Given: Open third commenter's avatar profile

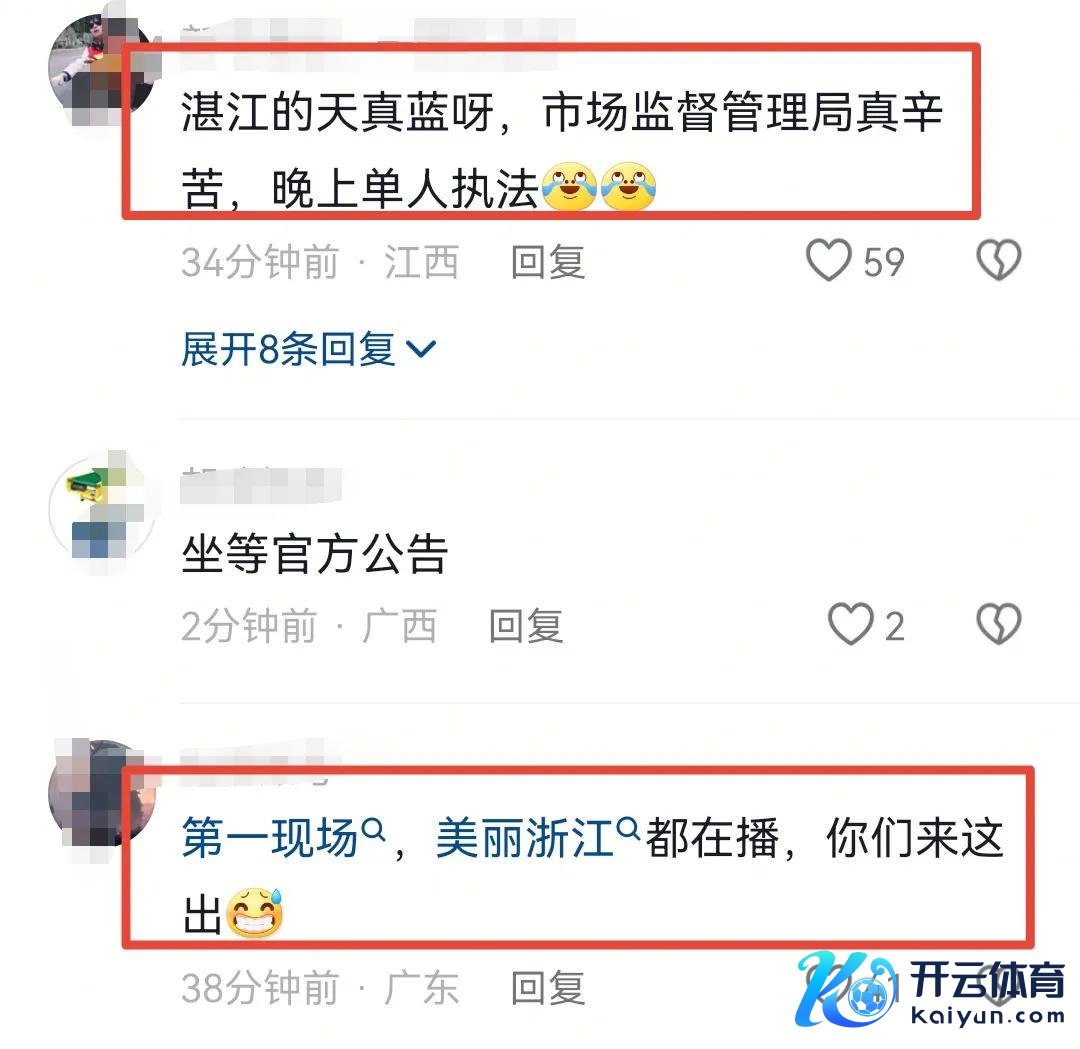Looking at the screenshot, I should click(x=102, y=793).
